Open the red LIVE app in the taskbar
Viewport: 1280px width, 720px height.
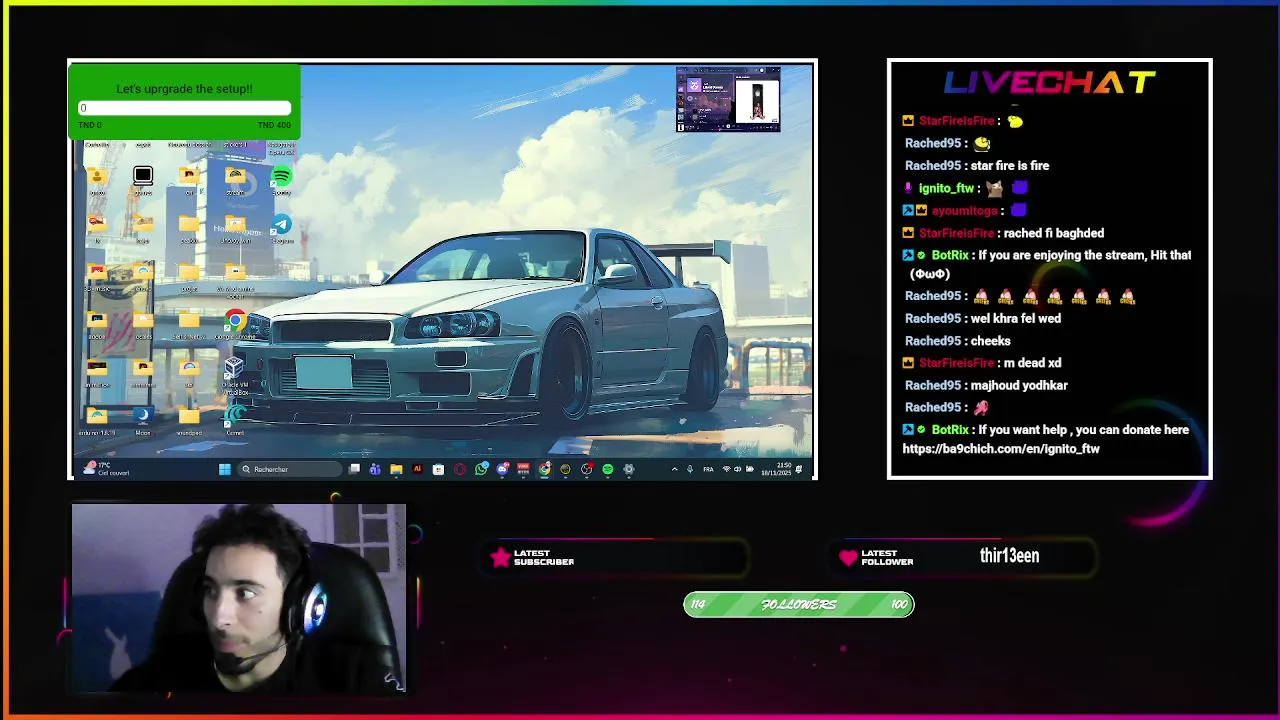point(523,469)
